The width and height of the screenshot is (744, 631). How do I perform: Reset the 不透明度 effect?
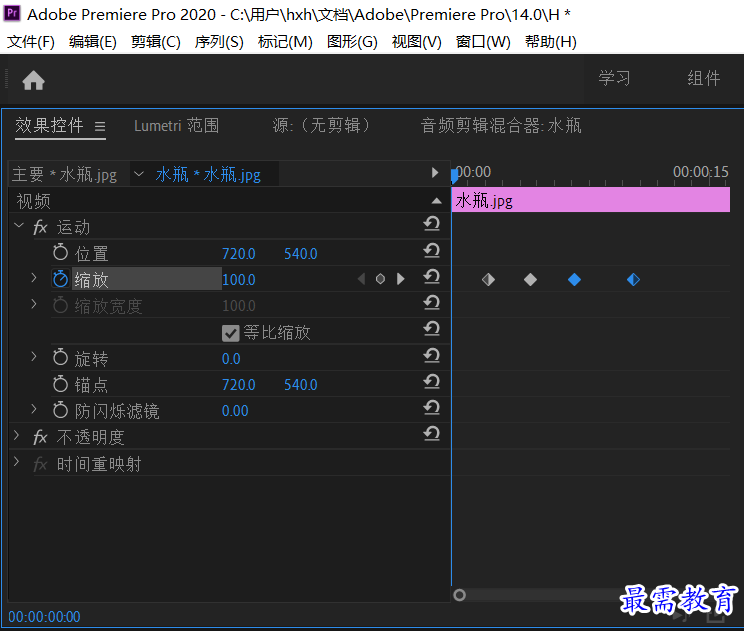pos(431,433)
